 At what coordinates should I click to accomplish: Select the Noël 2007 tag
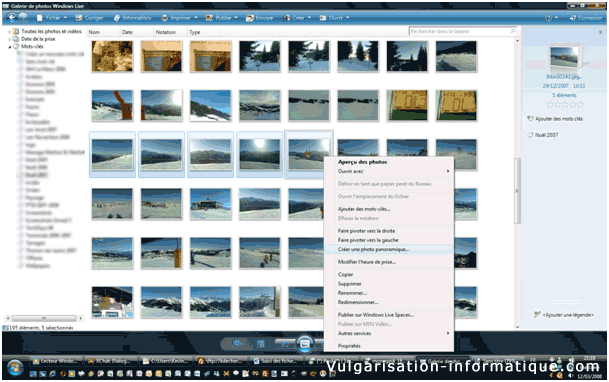pyautogui.click(x=546, y=135)
